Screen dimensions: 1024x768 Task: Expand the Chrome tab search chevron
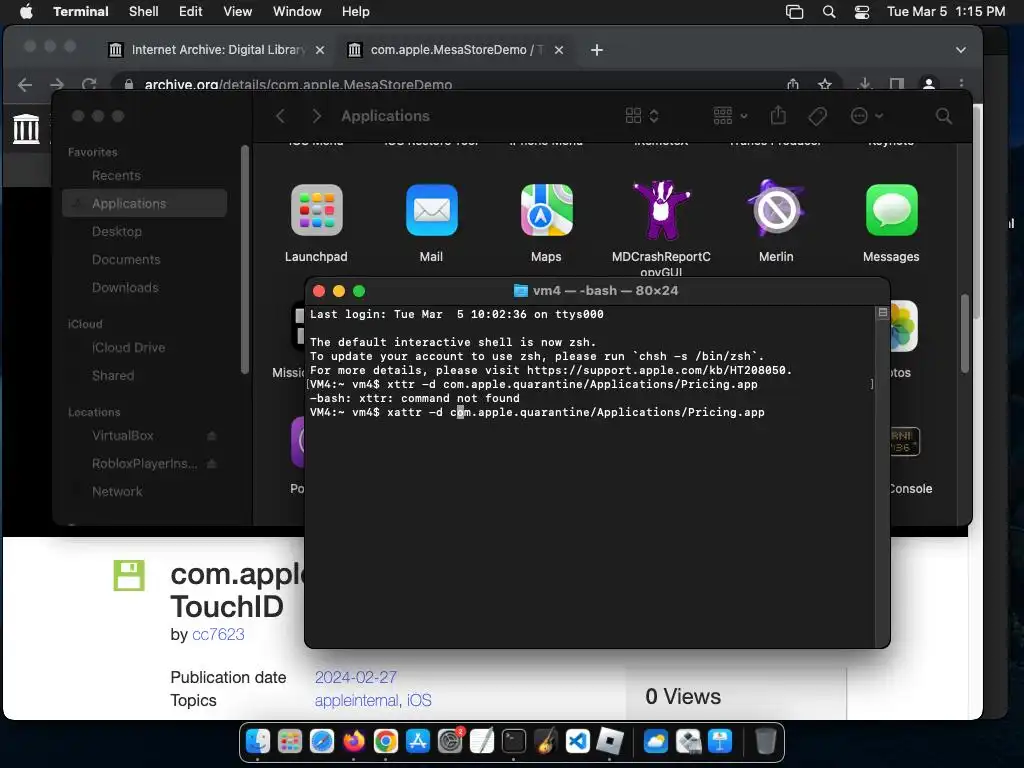coord(961,50)
